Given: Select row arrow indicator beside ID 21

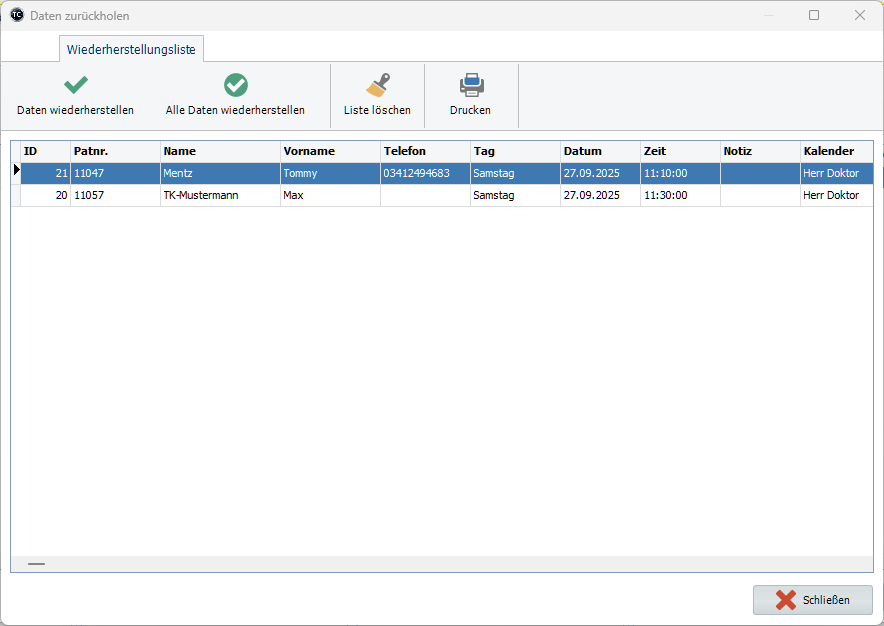Looking at the screenshot, I should (16, 172).
